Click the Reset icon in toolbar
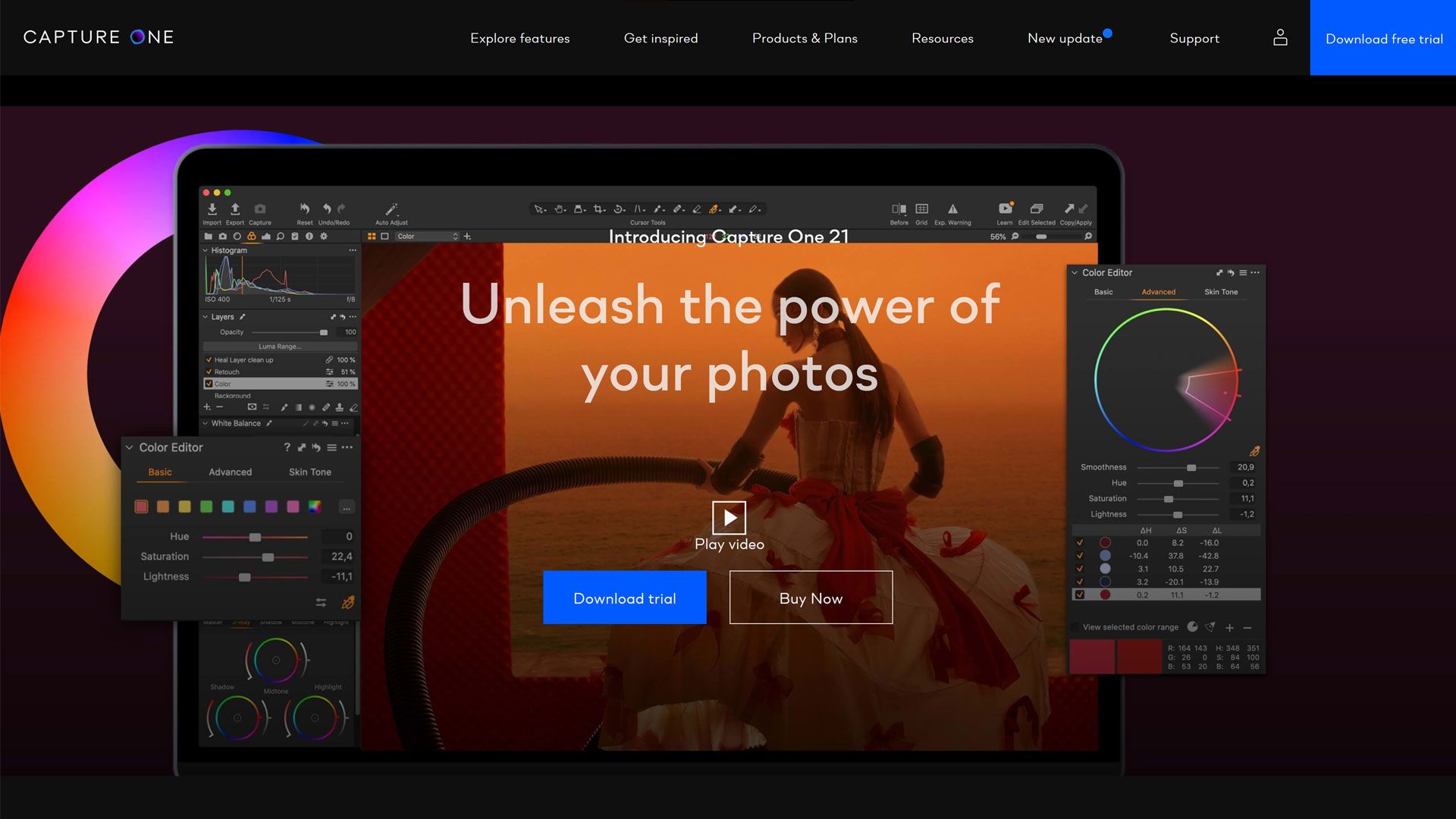Image resolution: width=1456 pixels, height=819 pixels. (304, 209)
